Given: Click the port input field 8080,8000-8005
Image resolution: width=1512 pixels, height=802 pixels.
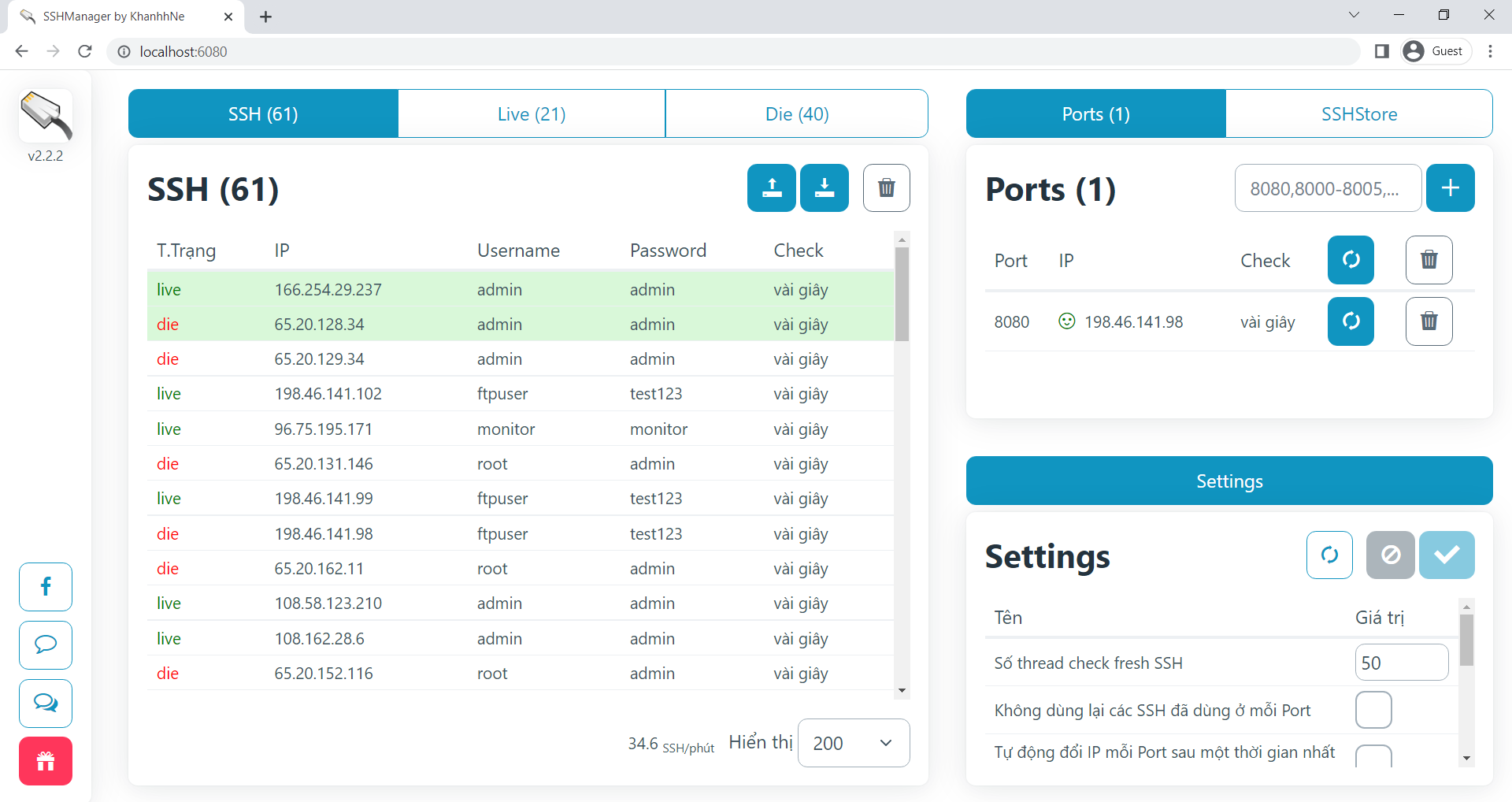Looking at the screenshot, I should coord(1328,188).
